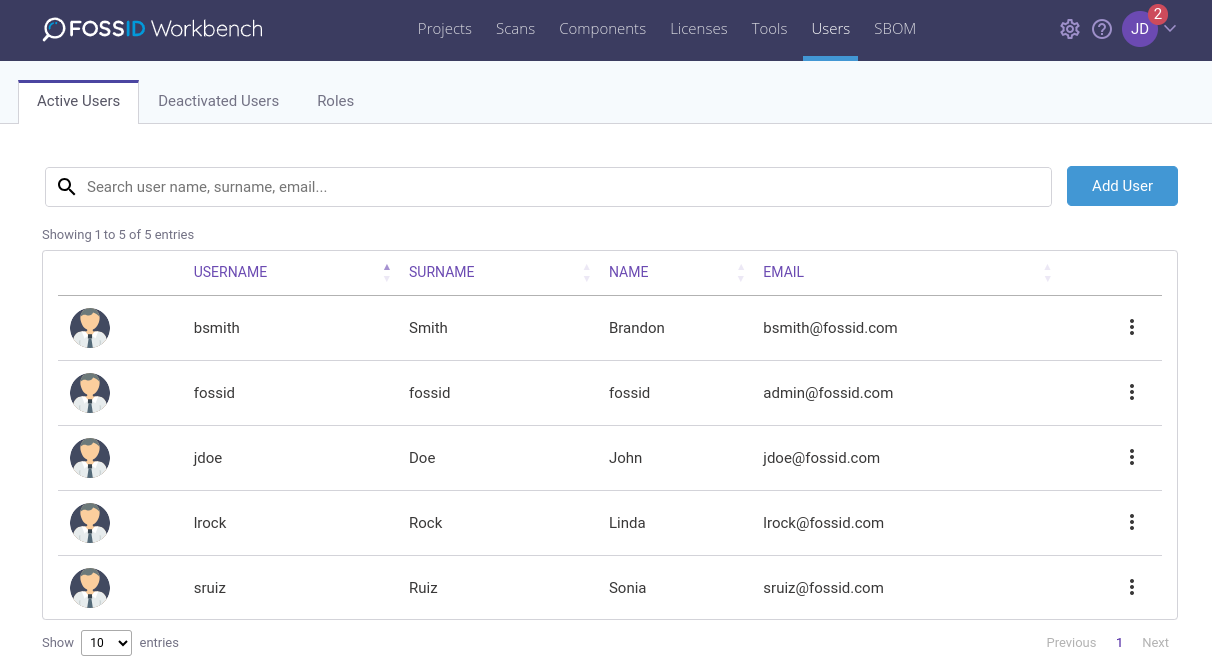
Task: Click the username jdoe
Action: point(208,458)
